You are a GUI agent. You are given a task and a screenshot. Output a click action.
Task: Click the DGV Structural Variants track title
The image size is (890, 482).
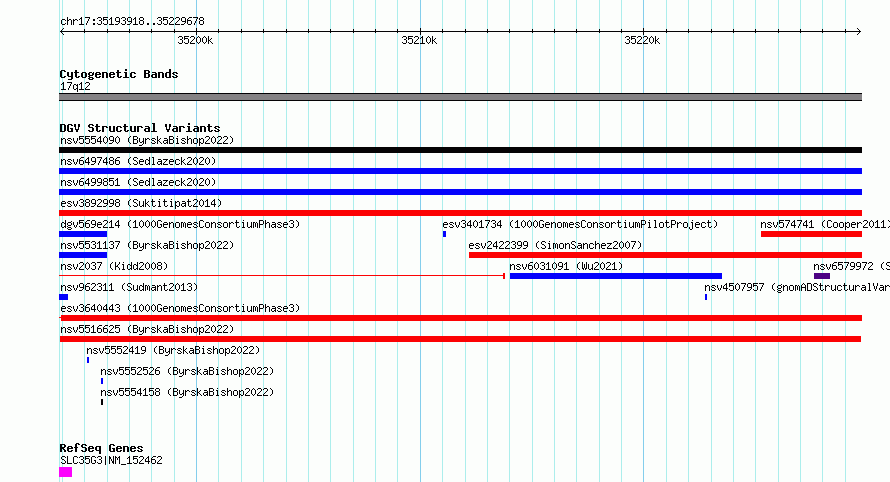click(140, 128)
